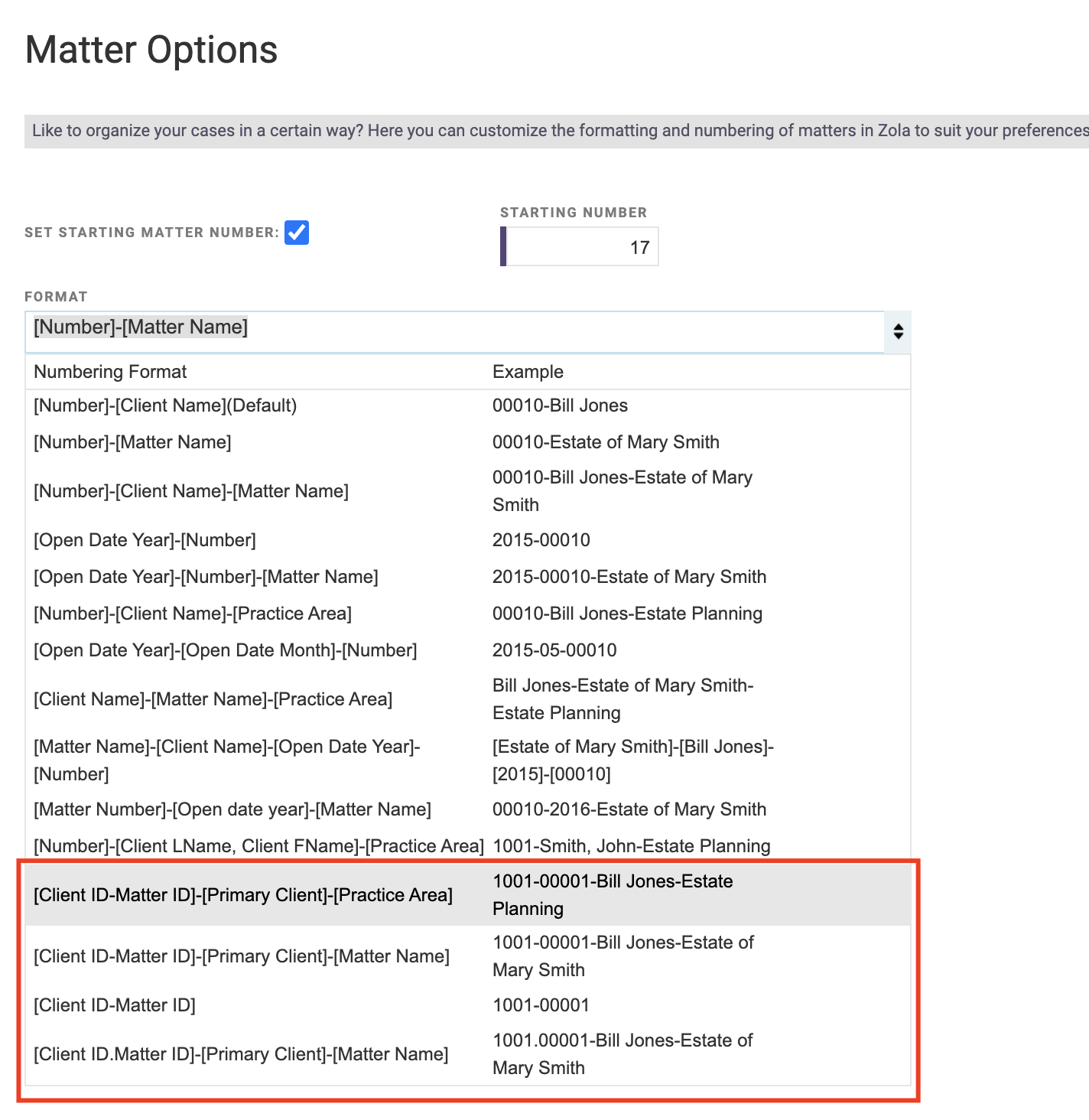Pick [Open Date Year]-[Number] format
1089x1120 pixels.
tap(468, 540)
